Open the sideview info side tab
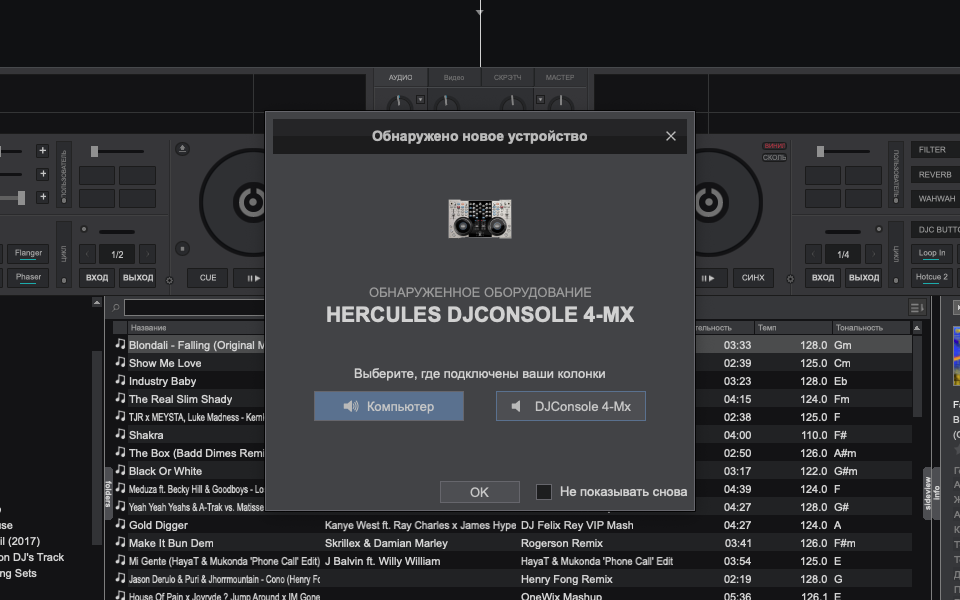 [x=931, y=494]
